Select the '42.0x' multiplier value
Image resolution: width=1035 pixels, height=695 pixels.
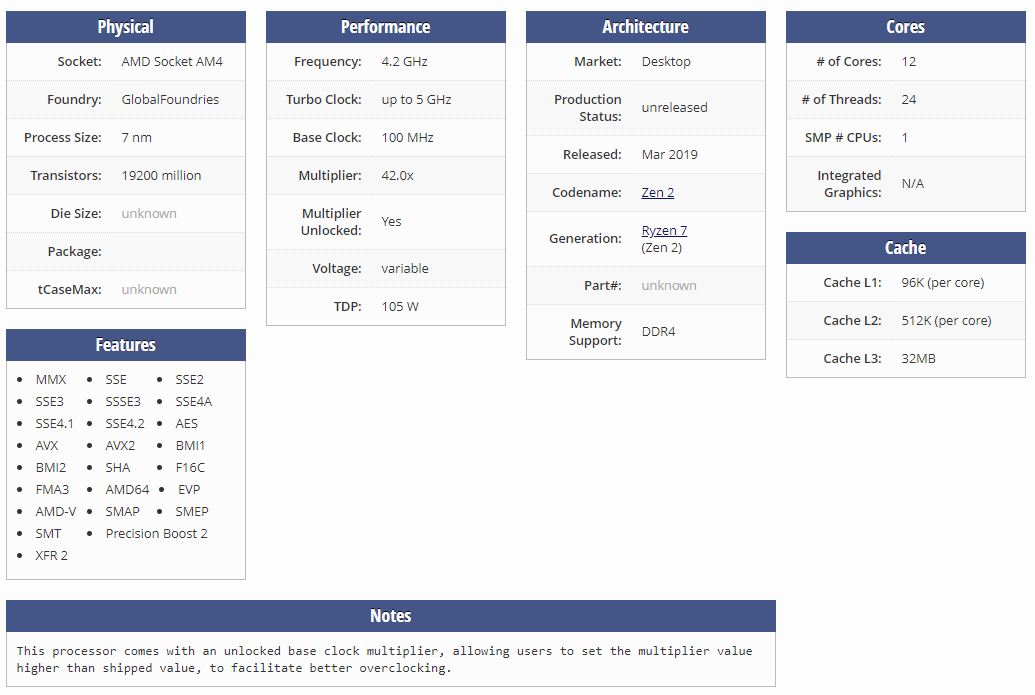tap(397, 176)
